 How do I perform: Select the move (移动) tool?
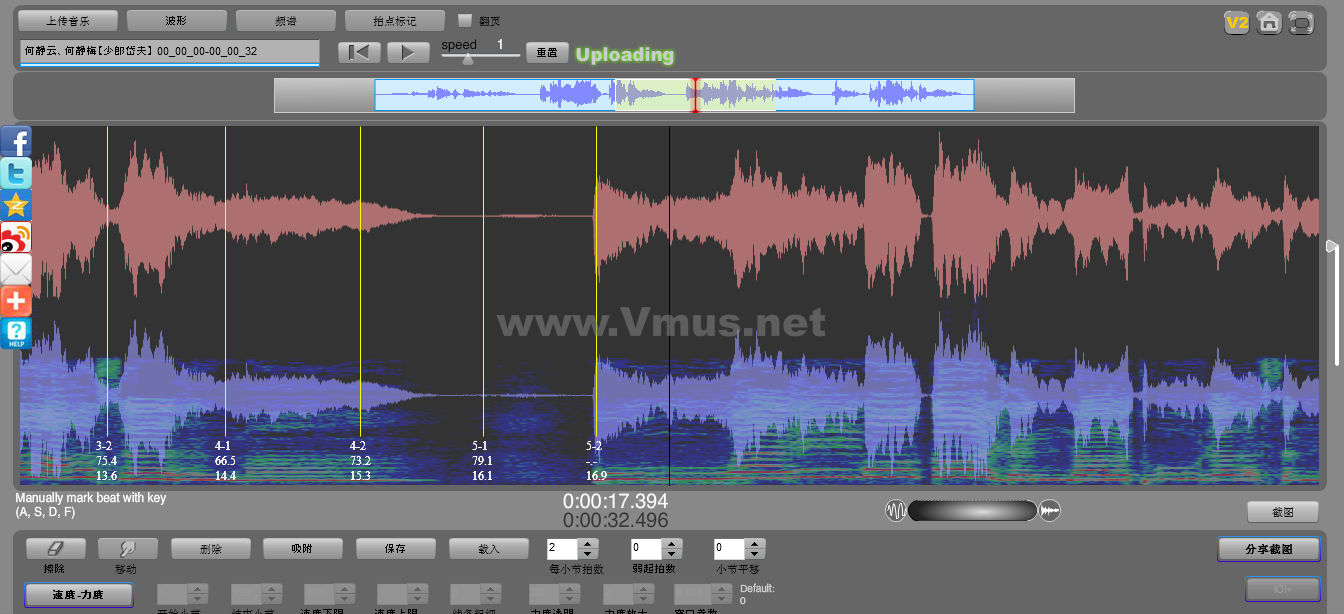(127, 548)
